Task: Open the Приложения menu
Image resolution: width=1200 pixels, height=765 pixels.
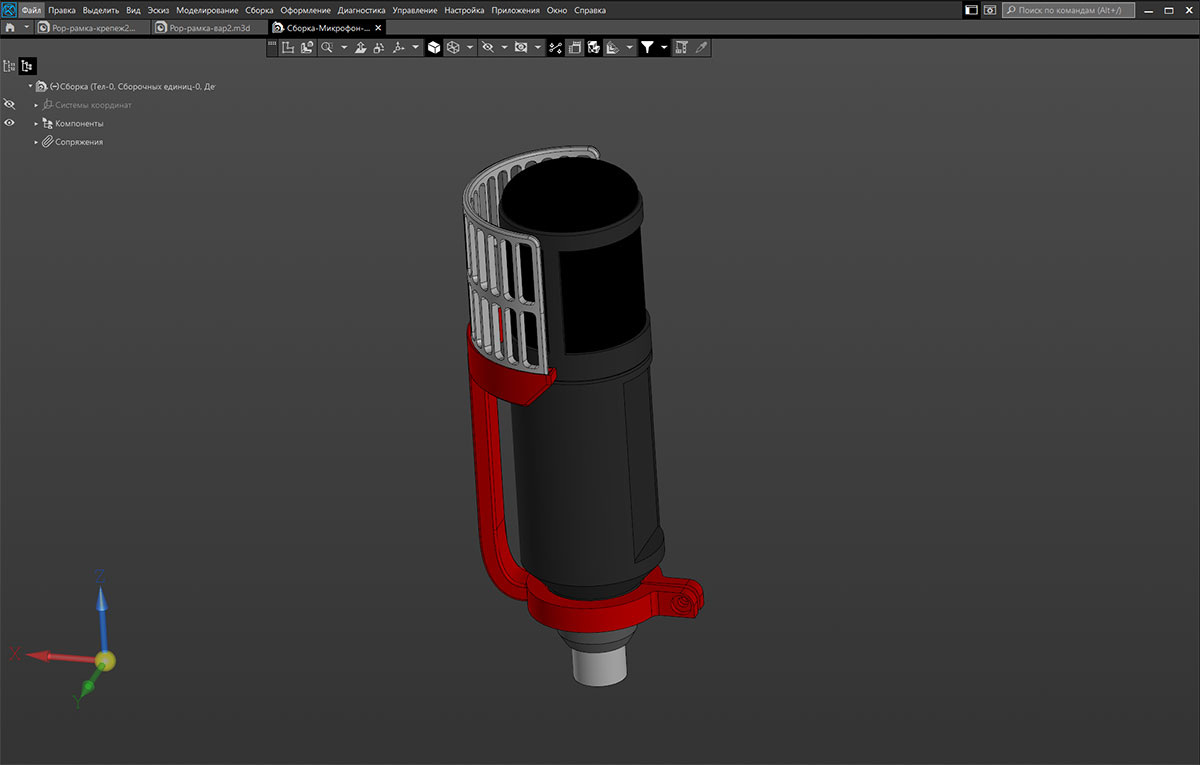Action: pyautogui.click(x=516, y=10)
